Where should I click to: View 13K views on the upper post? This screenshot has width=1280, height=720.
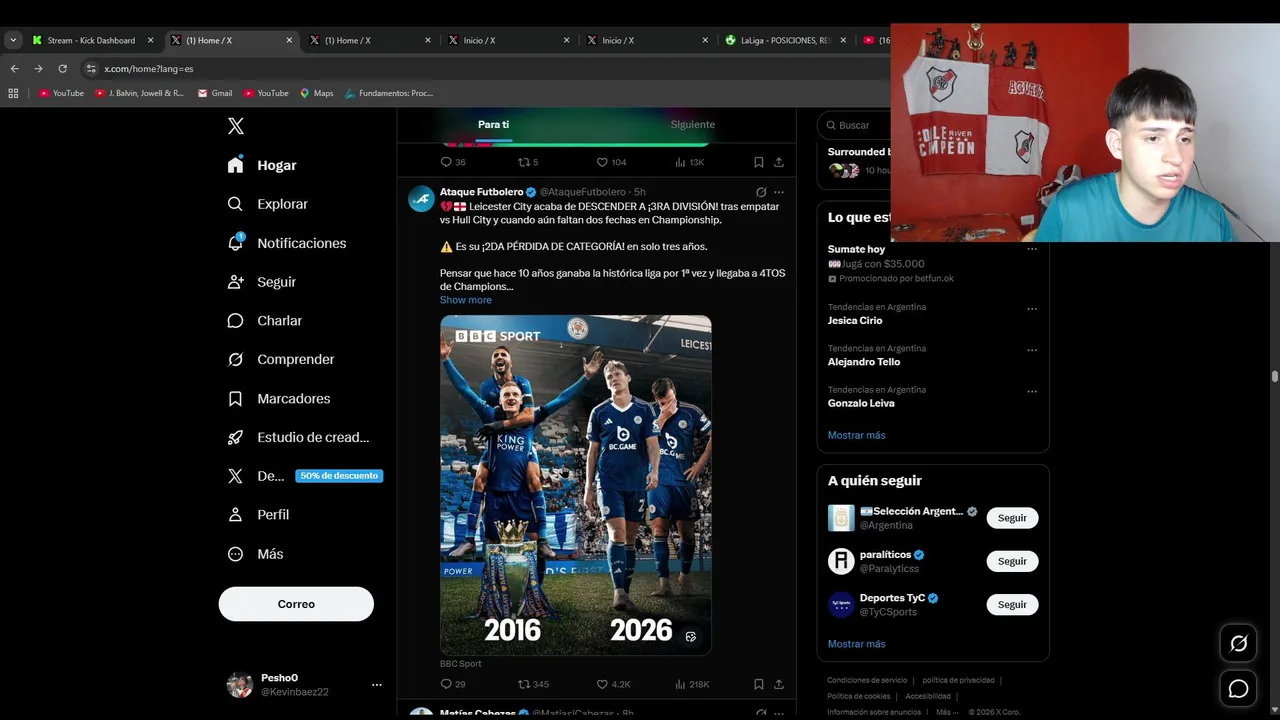pos(690,162)
